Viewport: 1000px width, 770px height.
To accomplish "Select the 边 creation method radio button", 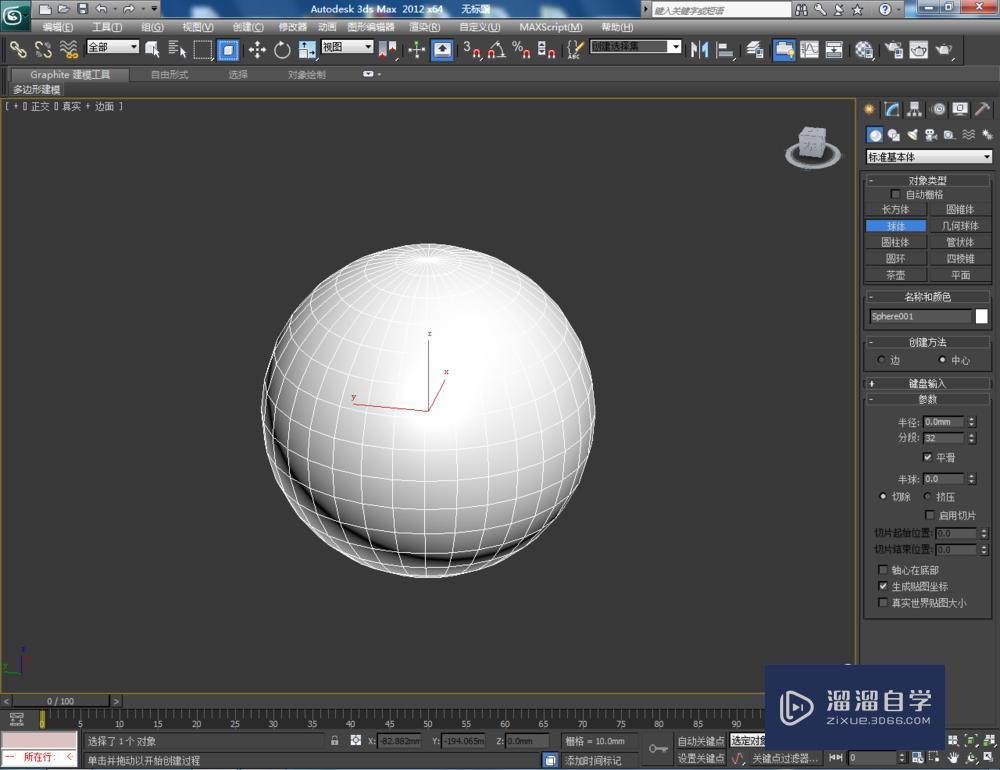I will (881, 361).
